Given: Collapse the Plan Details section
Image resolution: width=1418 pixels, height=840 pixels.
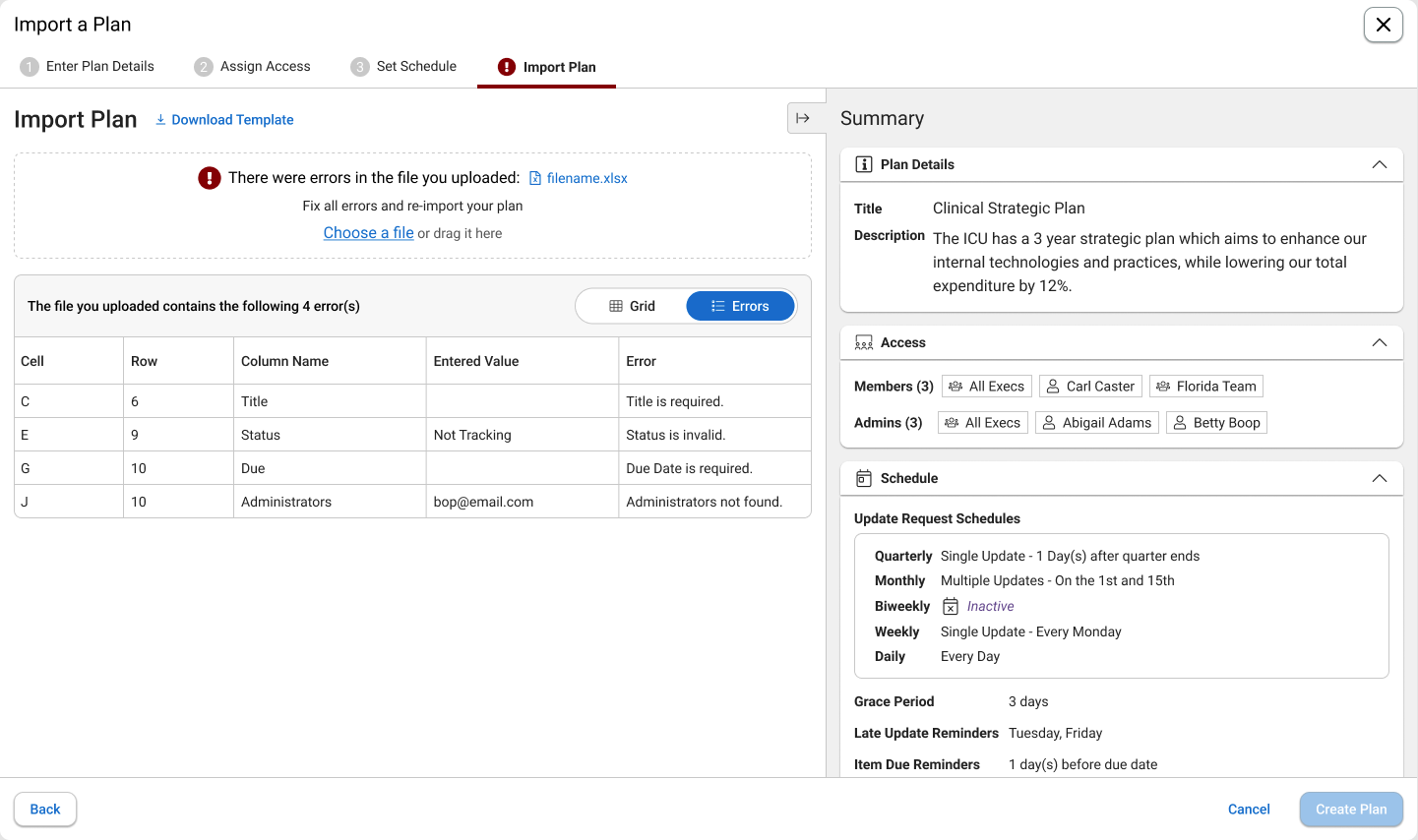Looking at the screenshot, I should [1380, 164].
